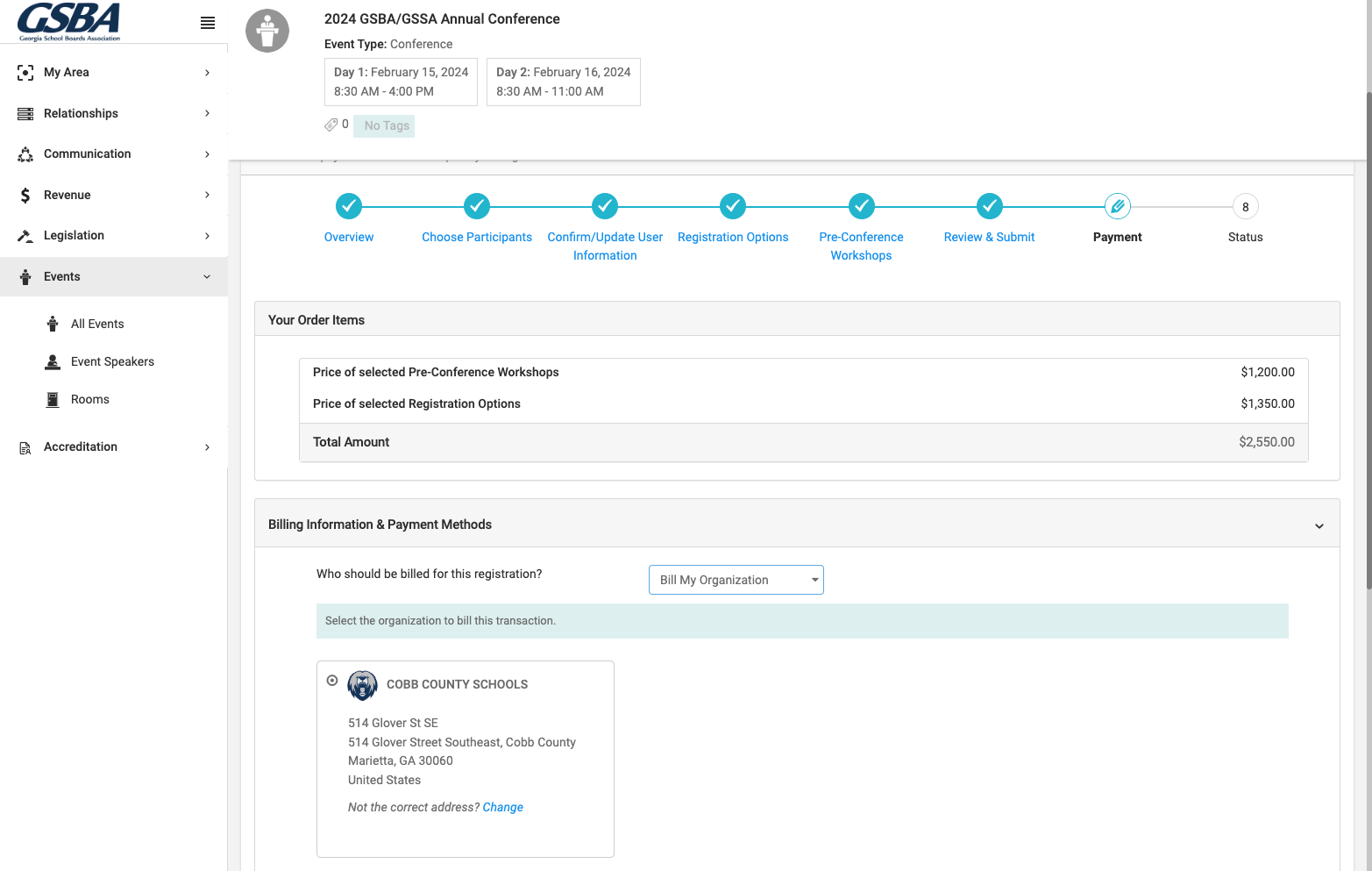Open Rooms in the sidebar
Viewport: 1372px width, 871px height.
[x=90, y=399]
